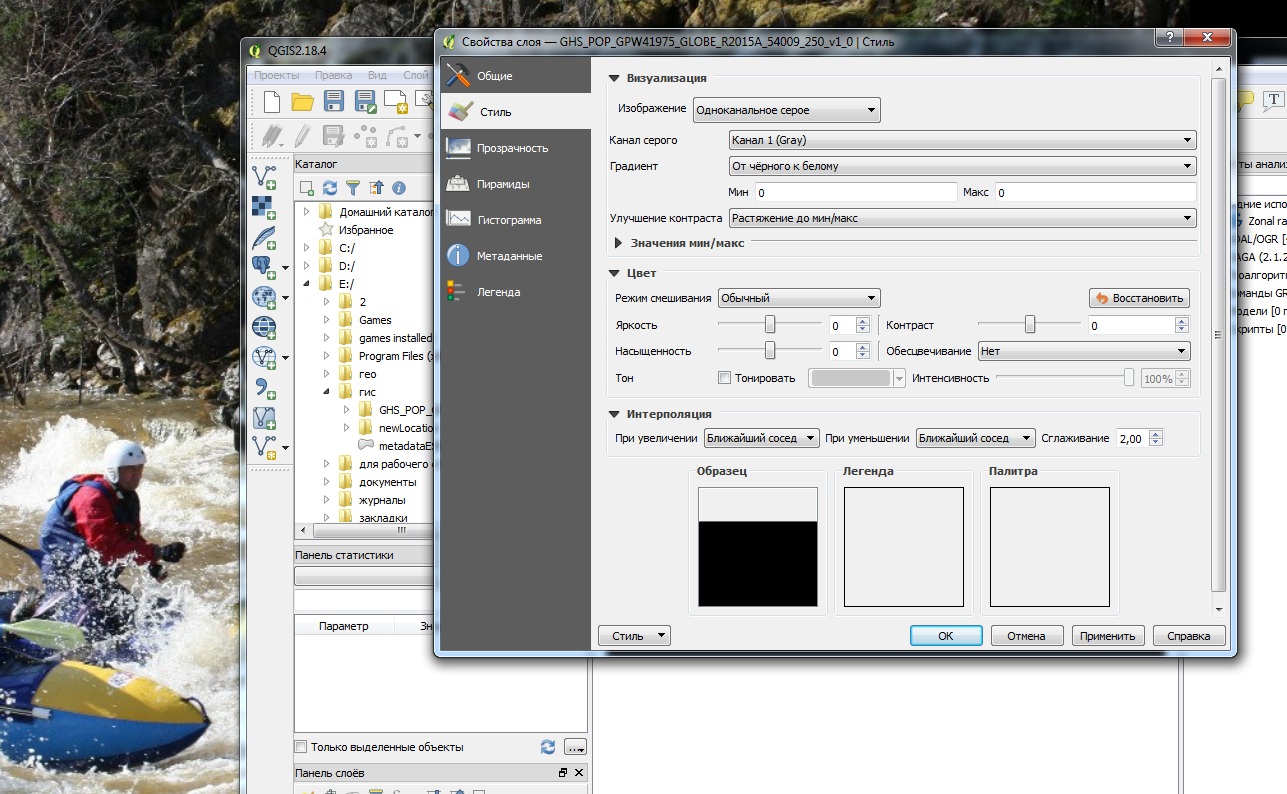
Task: Enable the Тонировать checkbox
Action: point(725,378)
